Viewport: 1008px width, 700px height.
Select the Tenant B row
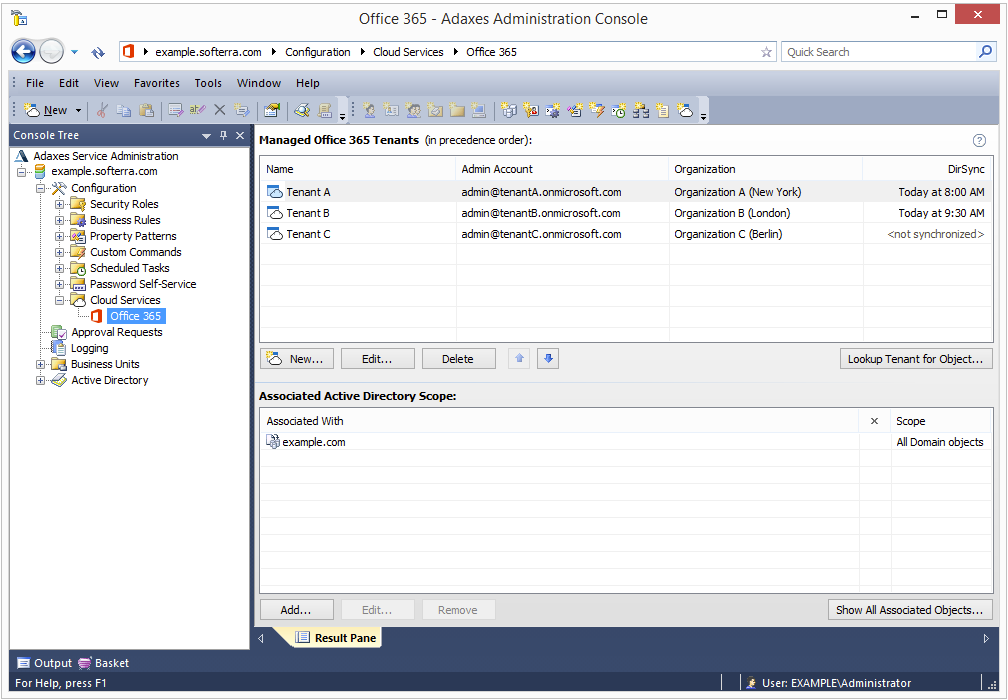(x=626, y=213)
